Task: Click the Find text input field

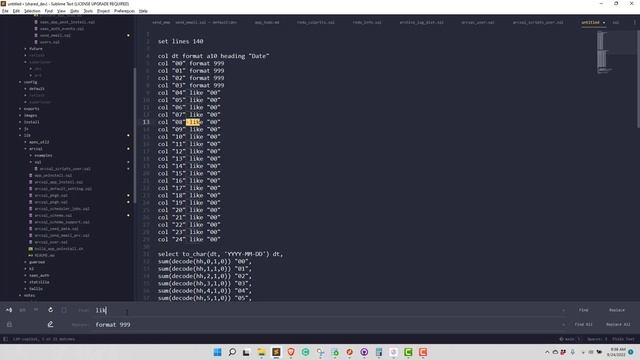Action: (327, 310)
